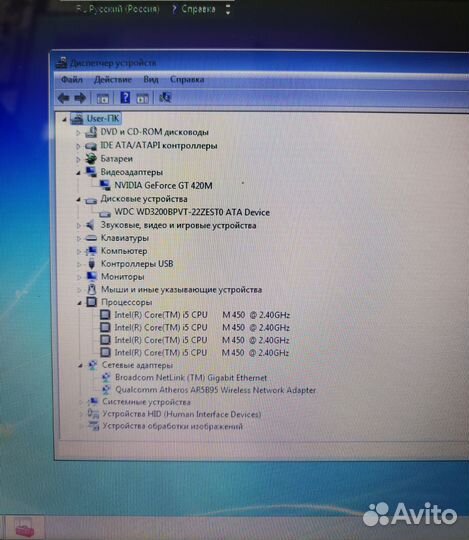Click the help question-mark toolbar icon

coord(125,97)
